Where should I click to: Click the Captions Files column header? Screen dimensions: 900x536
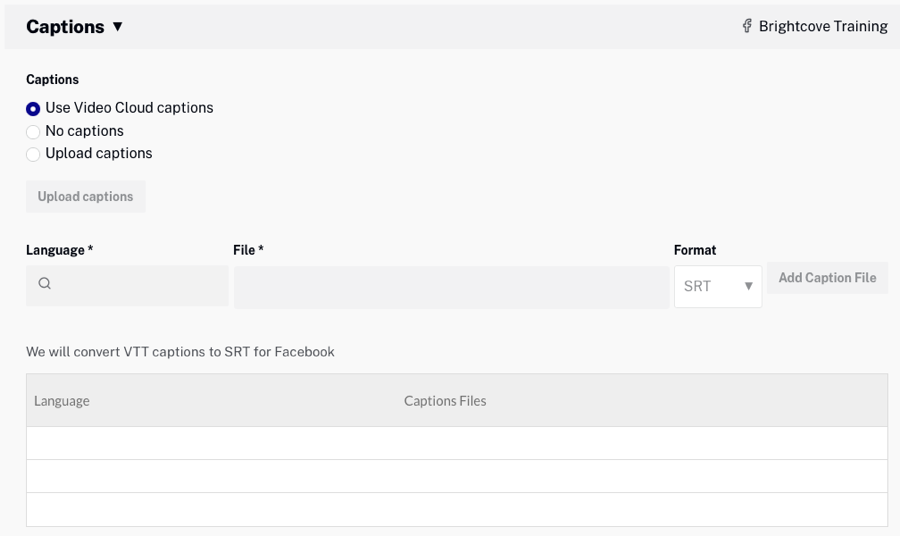point(445,401)
